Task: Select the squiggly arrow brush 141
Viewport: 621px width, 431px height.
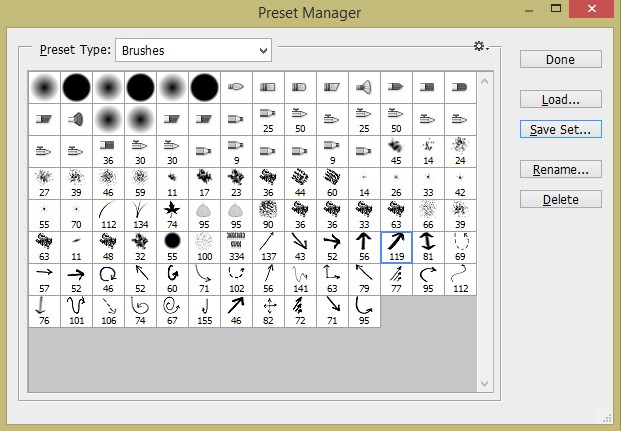Action: [x=300, y=278]
